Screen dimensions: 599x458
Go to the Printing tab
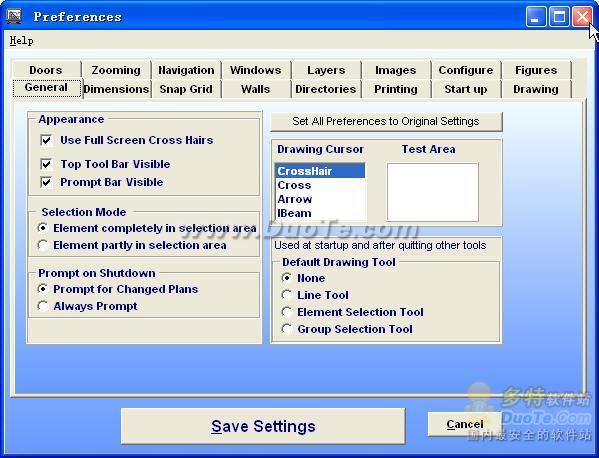pyautogui.click(x=396, y=89)
